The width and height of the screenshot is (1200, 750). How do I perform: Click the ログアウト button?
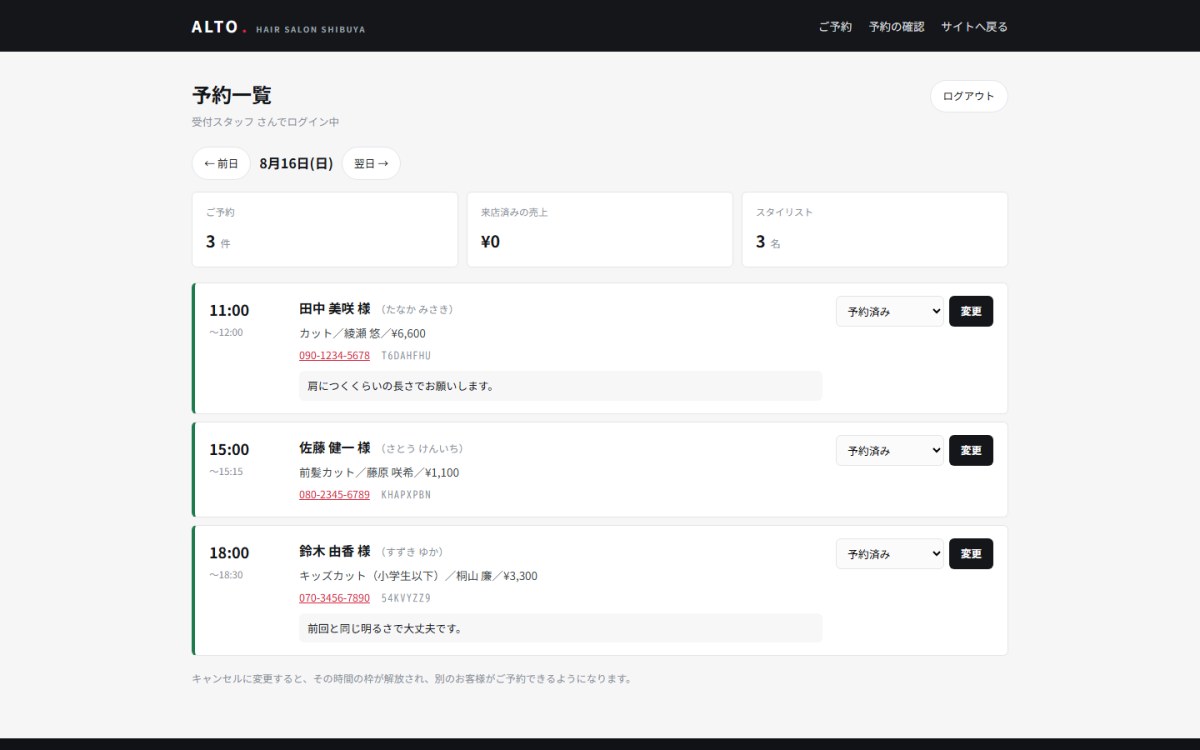pyautogui.click(x=969, y=96)
